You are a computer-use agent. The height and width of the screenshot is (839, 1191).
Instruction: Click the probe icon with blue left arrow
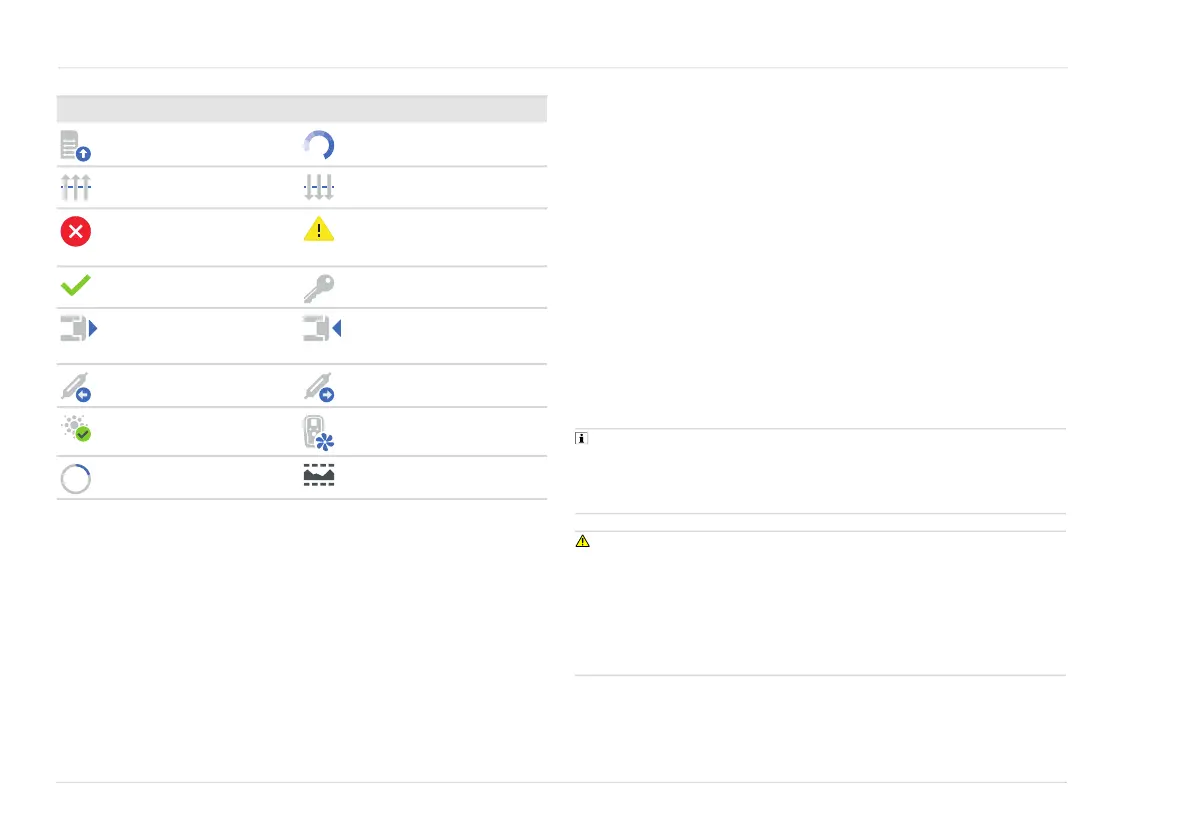coord(76,386)
